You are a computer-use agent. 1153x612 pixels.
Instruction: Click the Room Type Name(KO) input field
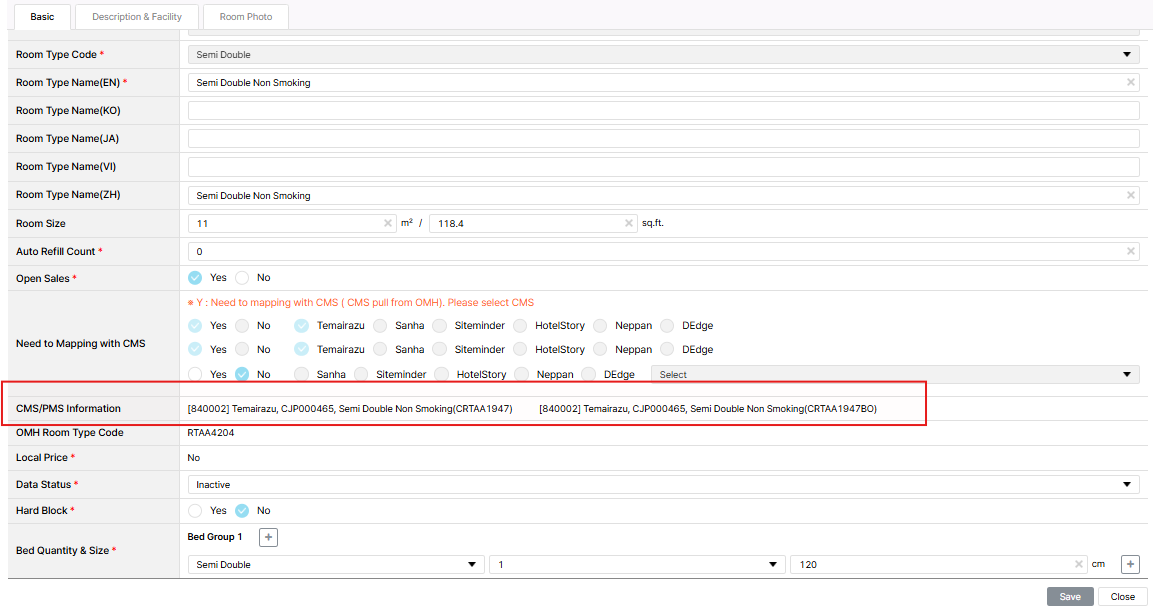(x=663, y=111)
